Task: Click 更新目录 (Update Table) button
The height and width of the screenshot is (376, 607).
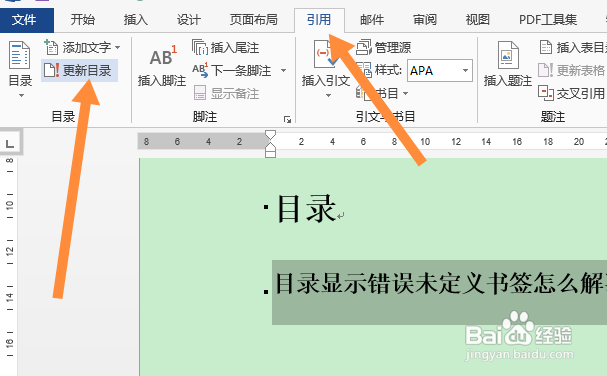Action: tap(79, 70)
